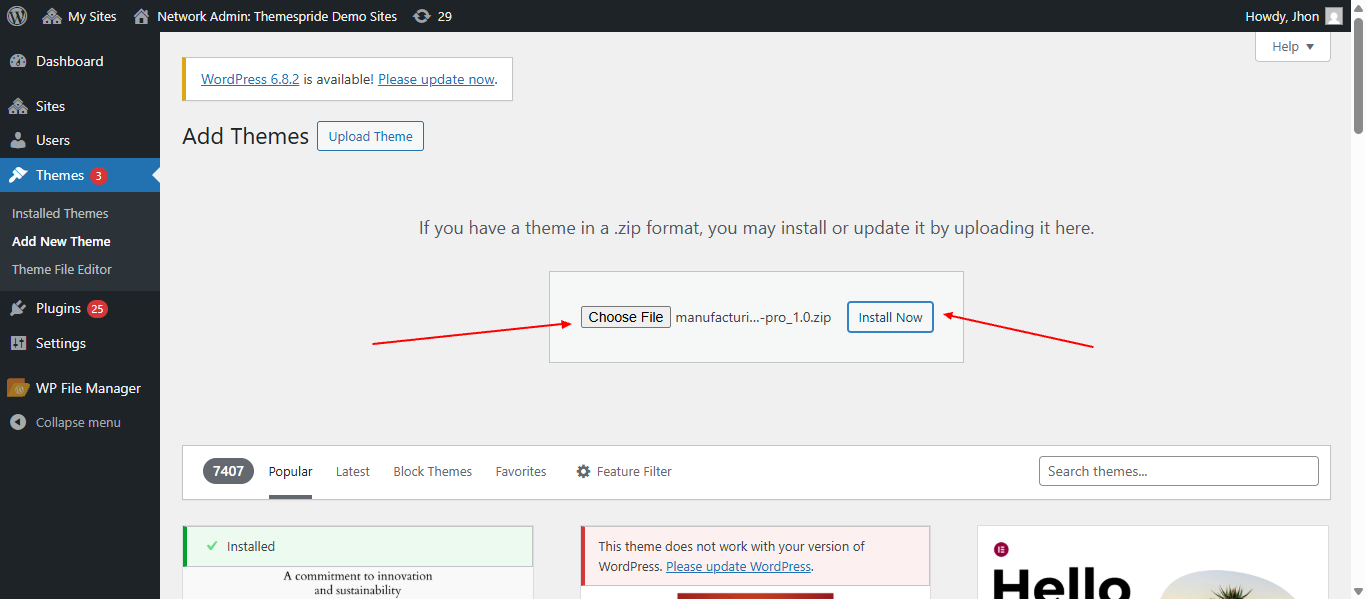
Task: Open the WordPress logo menu
Action: (17, 16)
